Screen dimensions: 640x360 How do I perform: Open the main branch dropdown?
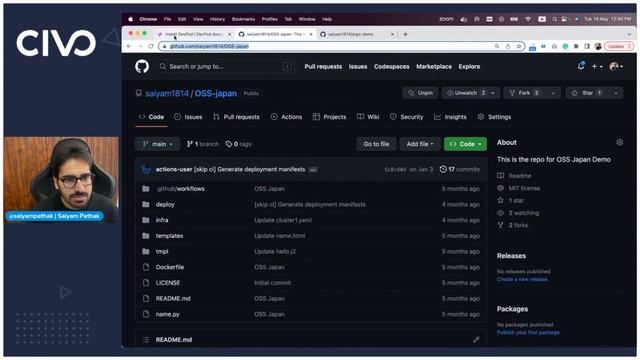click(158, 144)
